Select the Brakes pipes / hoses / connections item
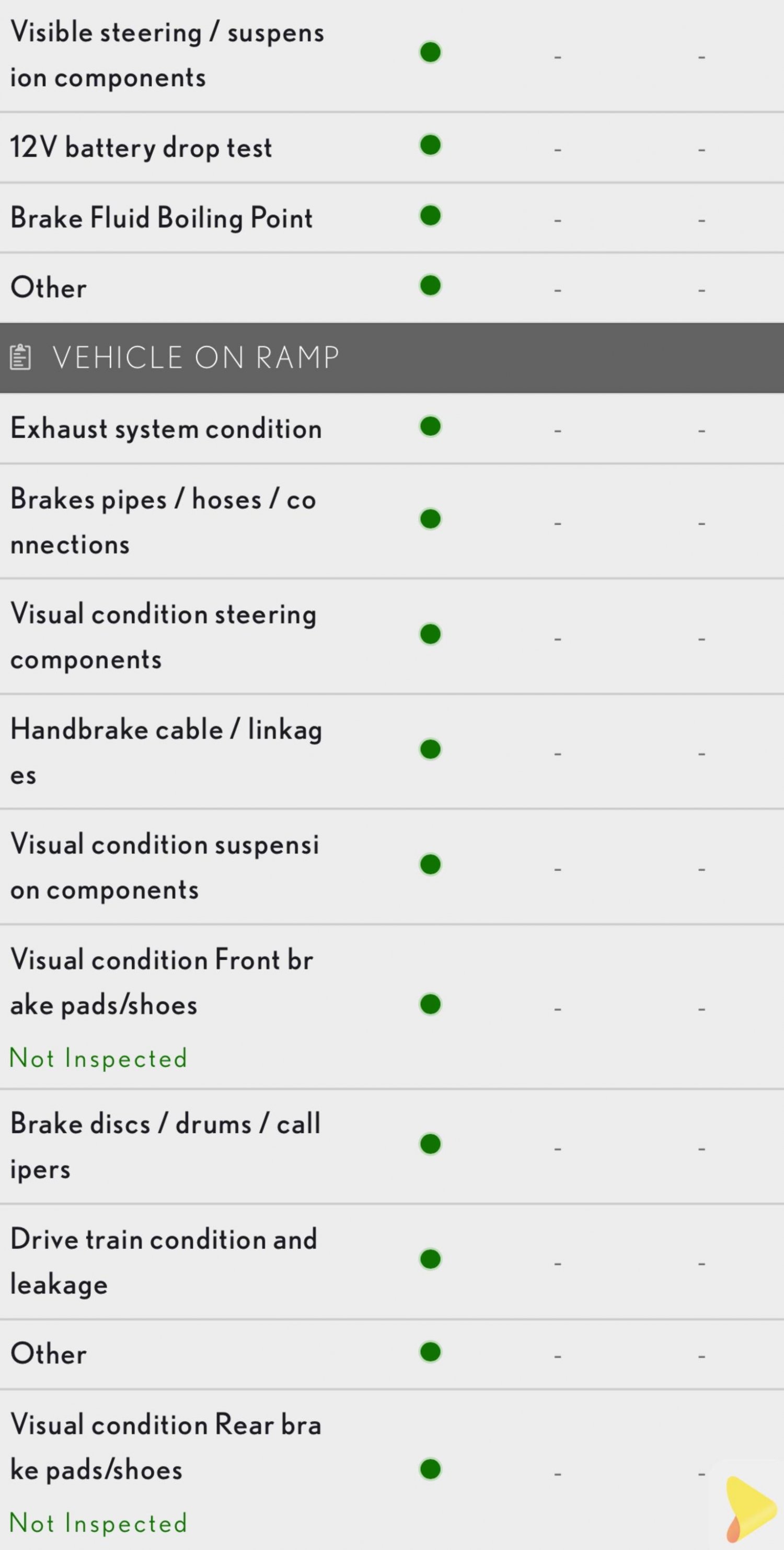Screen dimensions: 784x1550 point(392,521)
